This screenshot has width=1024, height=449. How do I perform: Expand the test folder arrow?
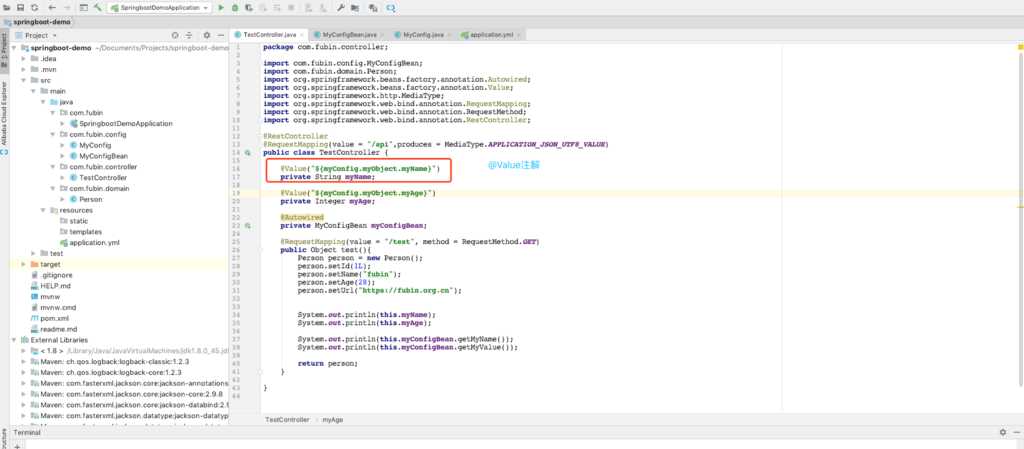(33, 253)
